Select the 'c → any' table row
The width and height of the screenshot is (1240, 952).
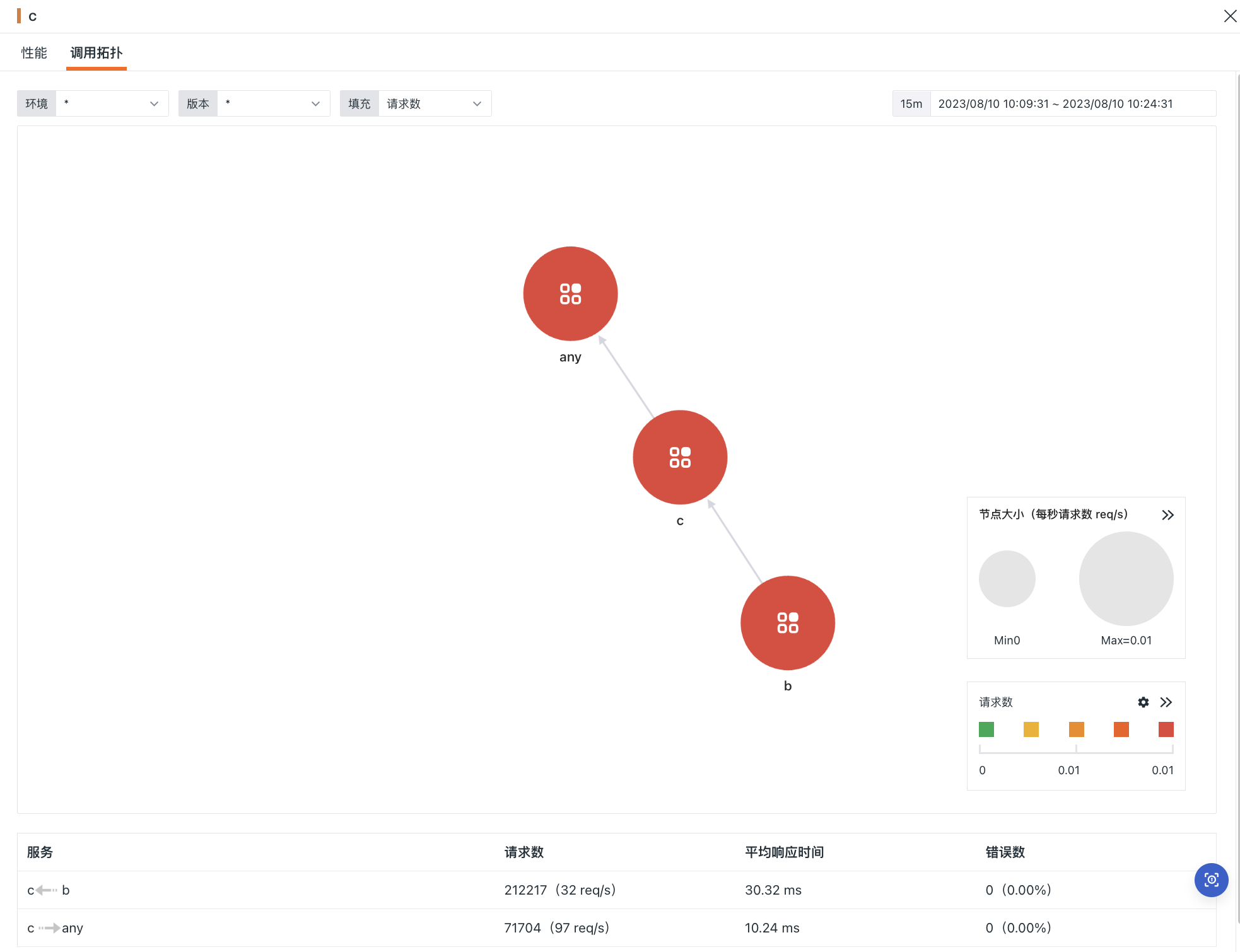tap(616, 927)
